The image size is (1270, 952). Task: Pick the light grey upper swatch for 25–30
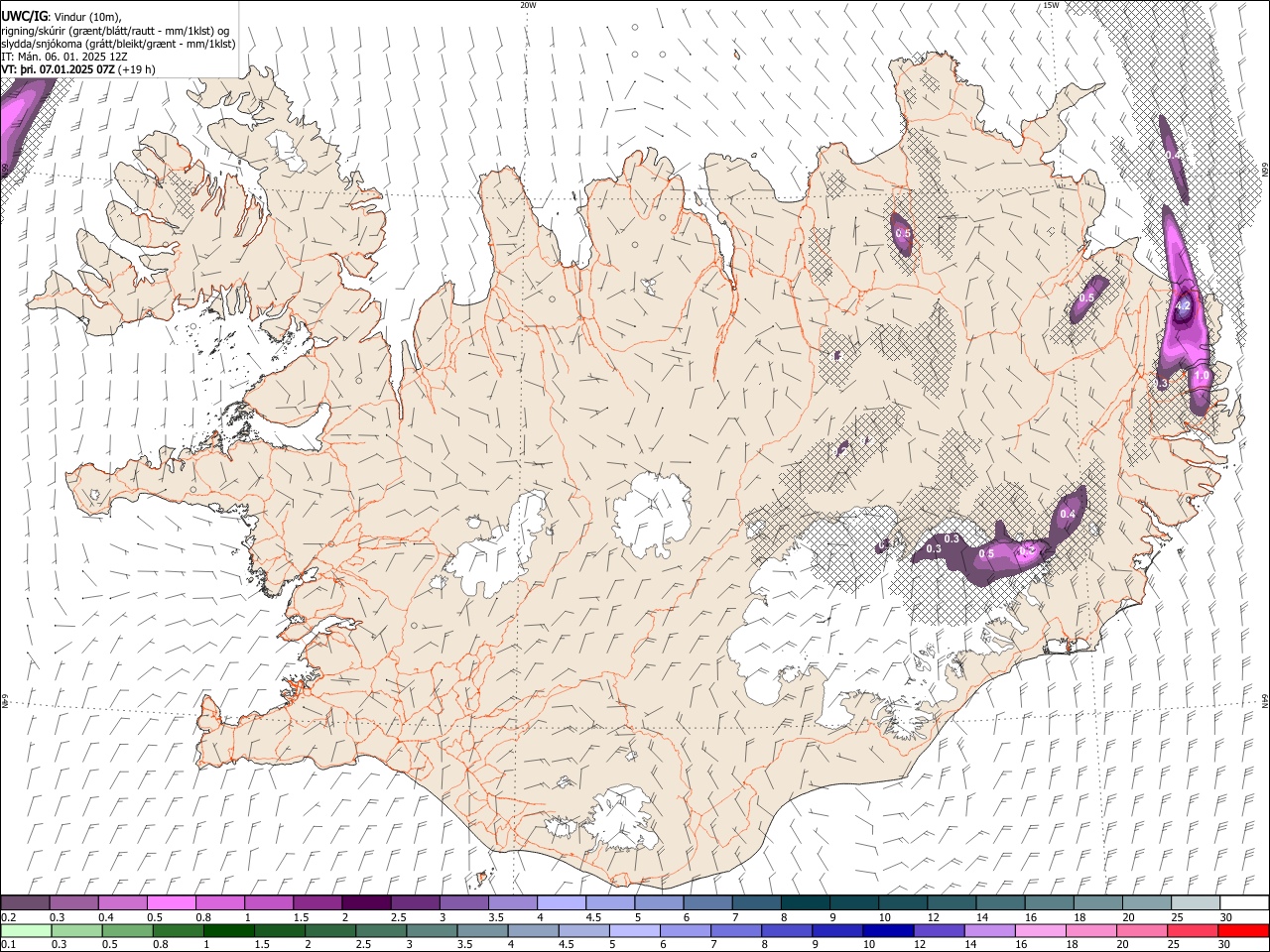1194,903
